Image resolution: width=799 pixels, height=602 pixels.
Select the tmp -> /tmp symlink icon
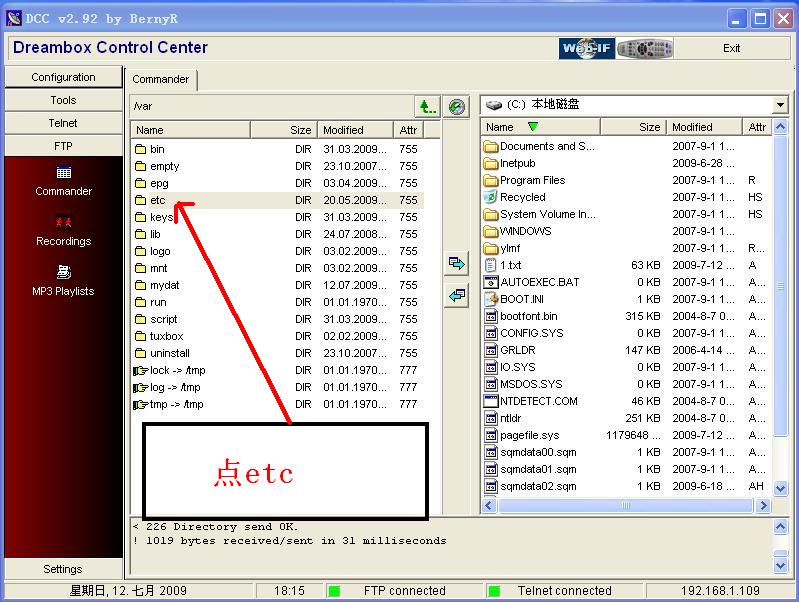click(x=141, y=404)
